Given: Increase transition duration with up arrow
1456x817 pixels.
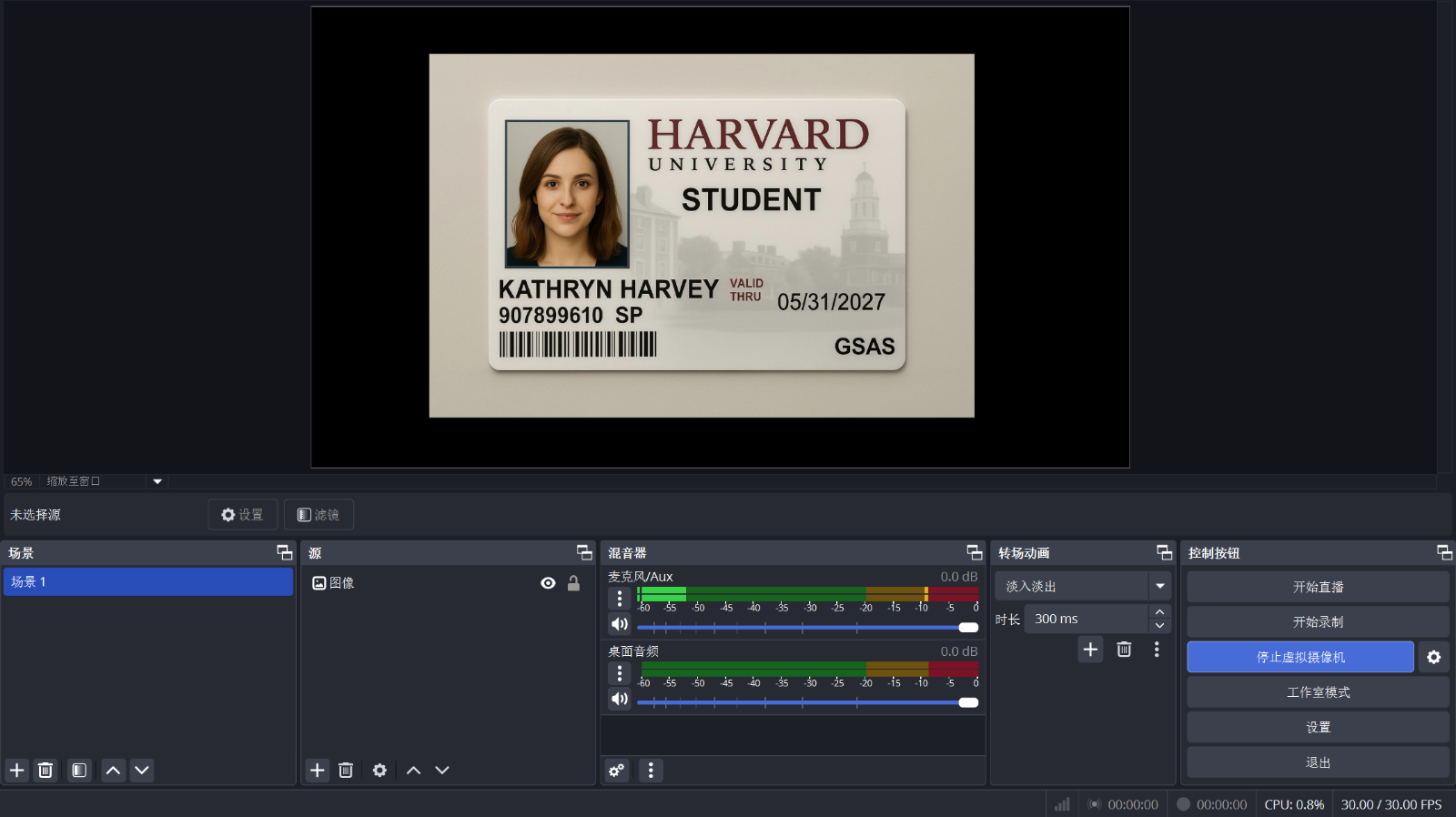Looking at the screenshot, I should [1159, 612].
